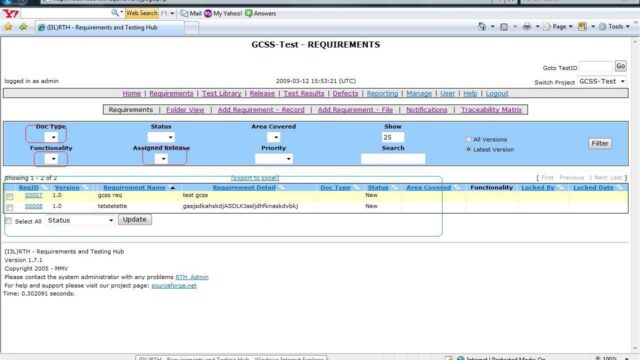Open Manage menu link
The width and height of the screenshot is (640, 360).
(419, 93)
